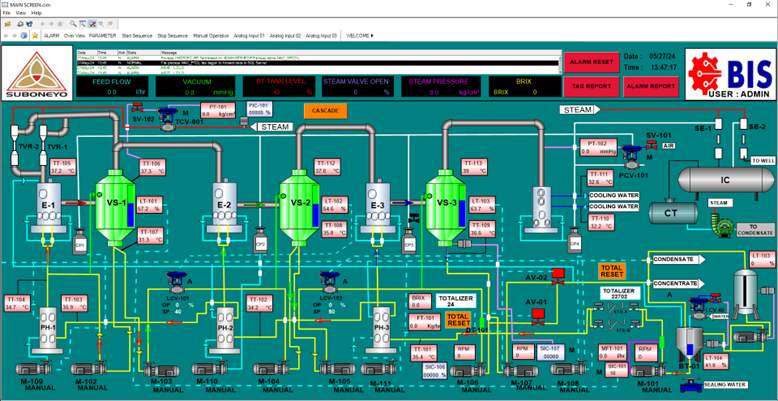Click the PIC-101 value field

click(x=259, y=112)
